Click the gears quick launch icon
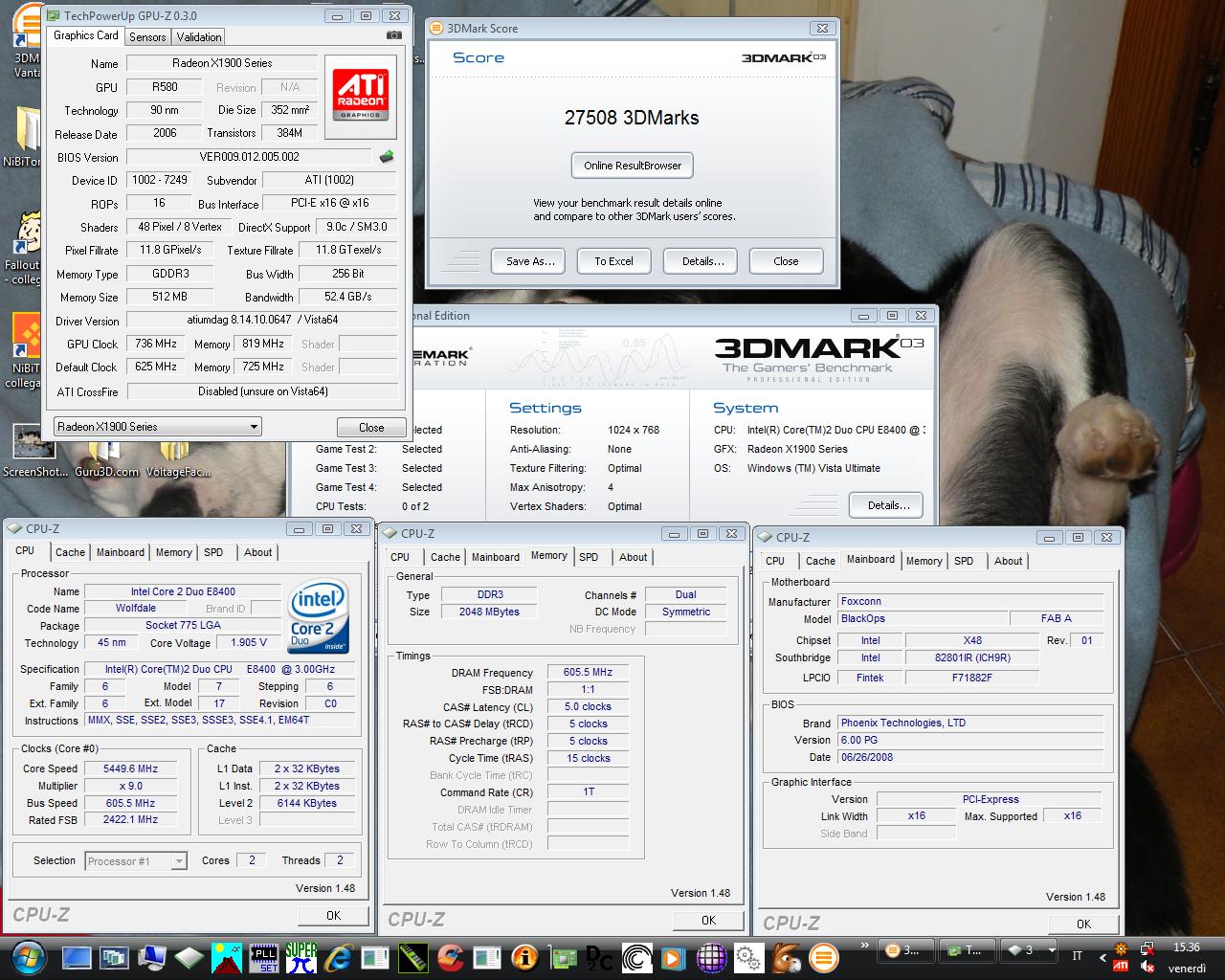This screenshot has height=980, width=1225. pos(748,957)
